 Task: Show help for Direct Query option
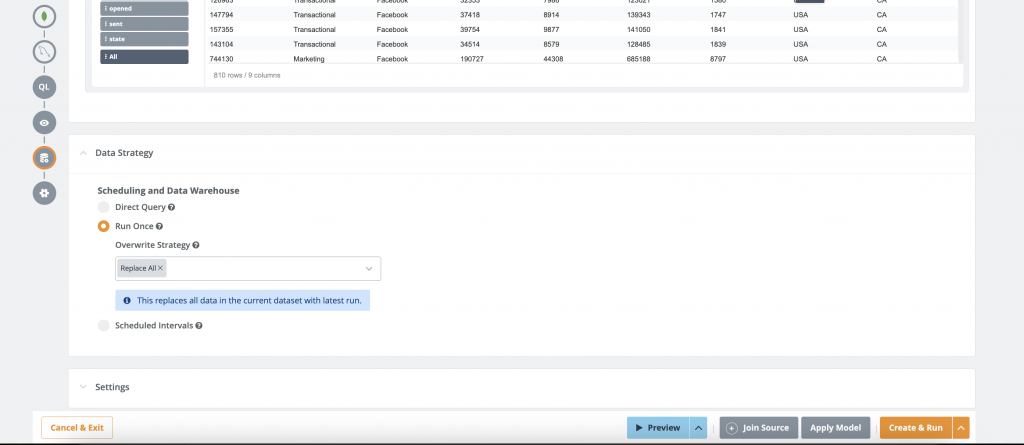[172, 207]
